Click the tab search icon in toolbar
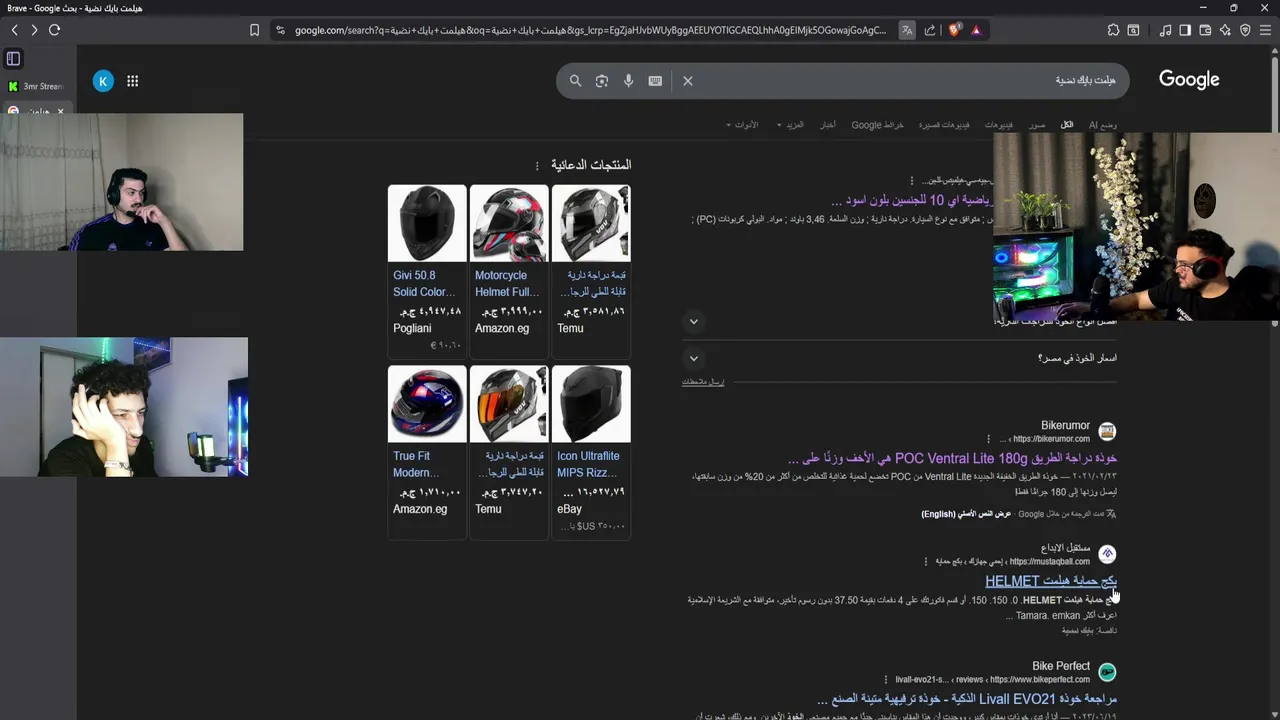This screenshot has width=1280, height=720. (1133, 30)
